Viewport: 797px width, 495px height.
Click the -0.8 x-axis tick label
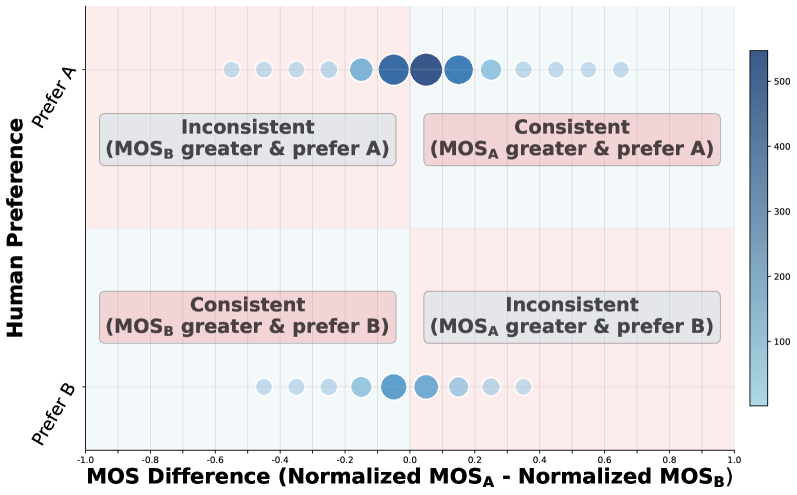[150, 458]
